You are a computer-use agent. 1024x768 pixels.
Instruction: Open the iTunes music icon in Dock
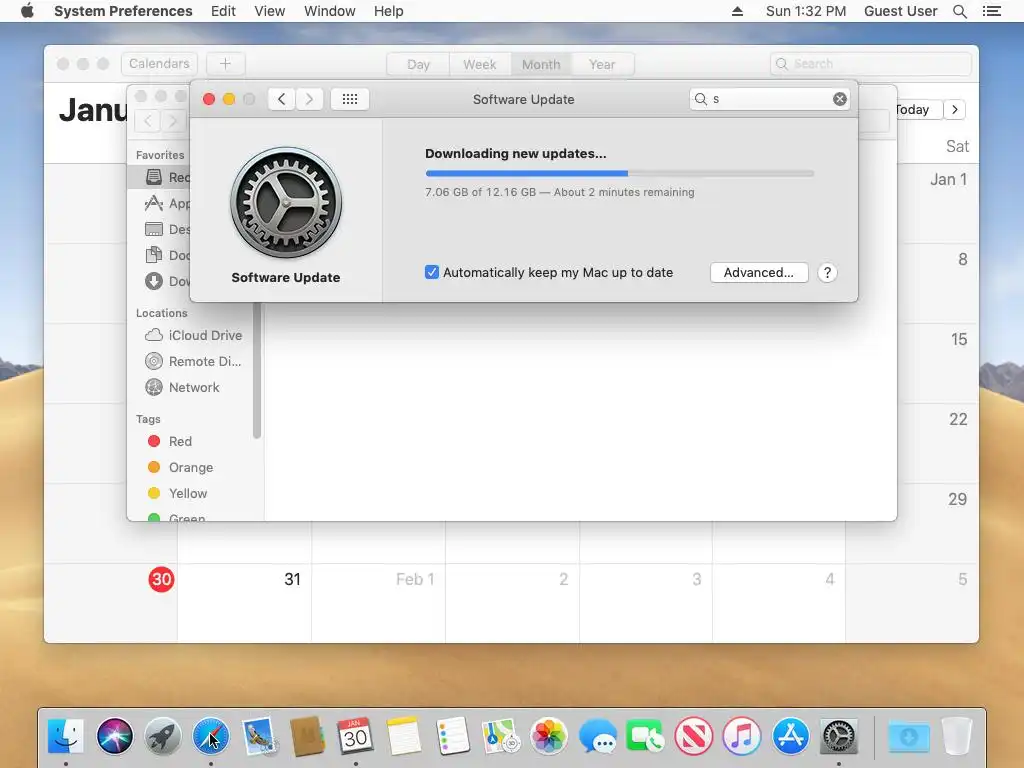tap(742, 736)
